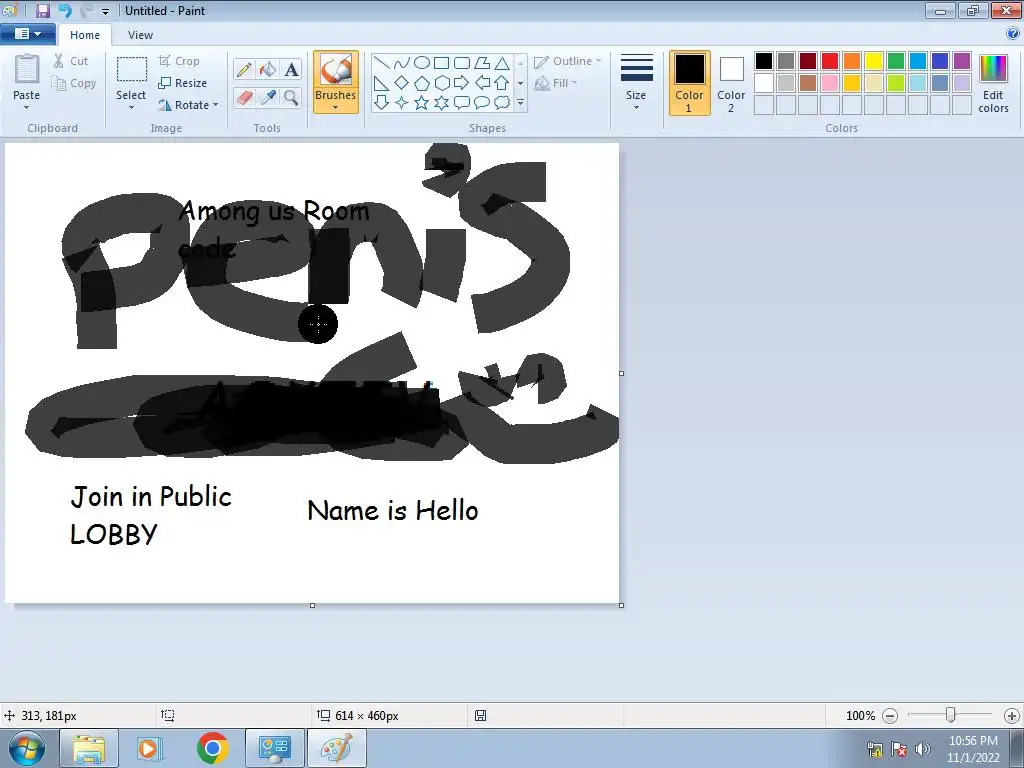Select the Pencil tool
This screenshot has height=768, width=1024.
pyautogui.click(x=244, y=69)
